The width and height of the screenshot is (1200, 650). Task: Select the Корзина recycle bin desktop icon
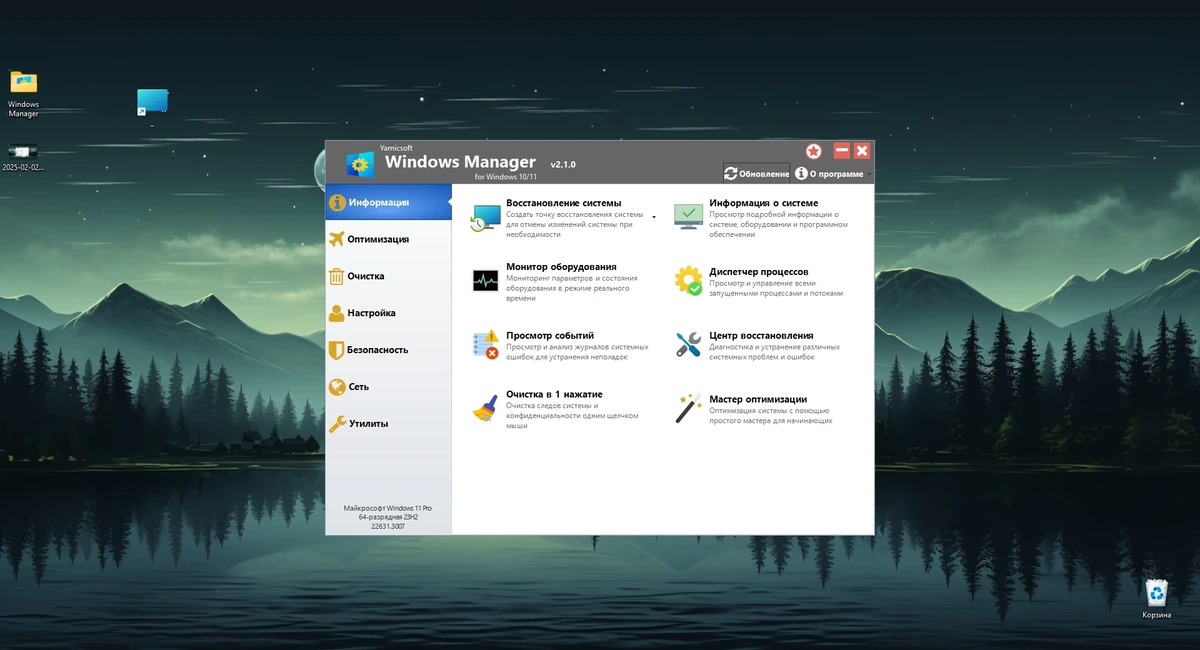[1157, 599]
